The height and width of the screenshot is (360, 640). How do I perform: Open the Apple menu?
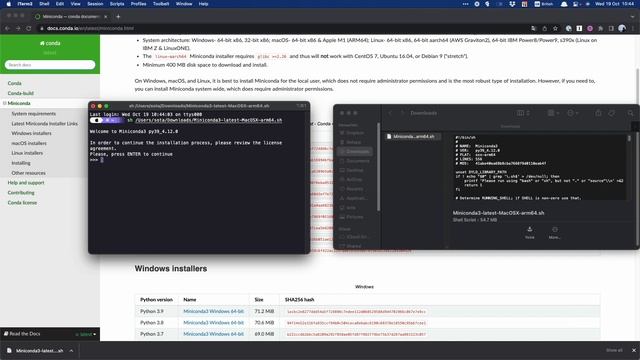[9, 4]
